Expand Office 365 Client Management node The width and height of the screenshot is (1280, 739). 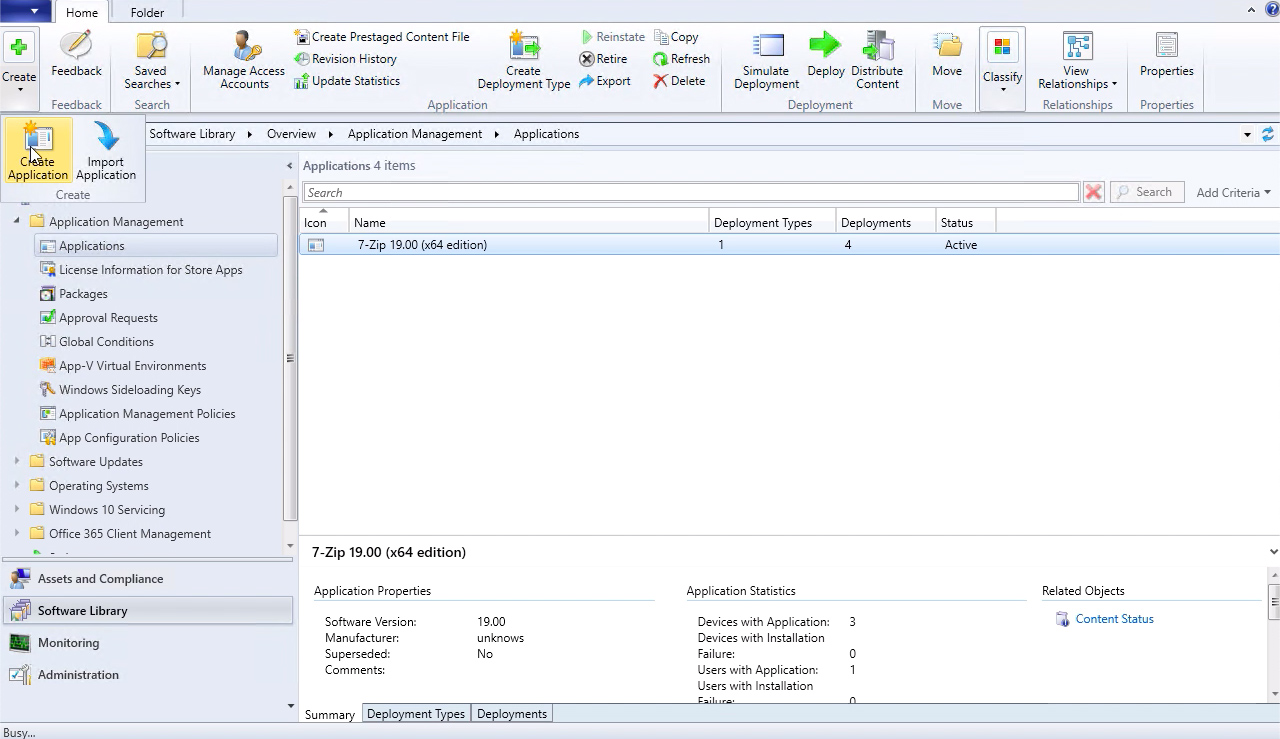pos(17,533)
